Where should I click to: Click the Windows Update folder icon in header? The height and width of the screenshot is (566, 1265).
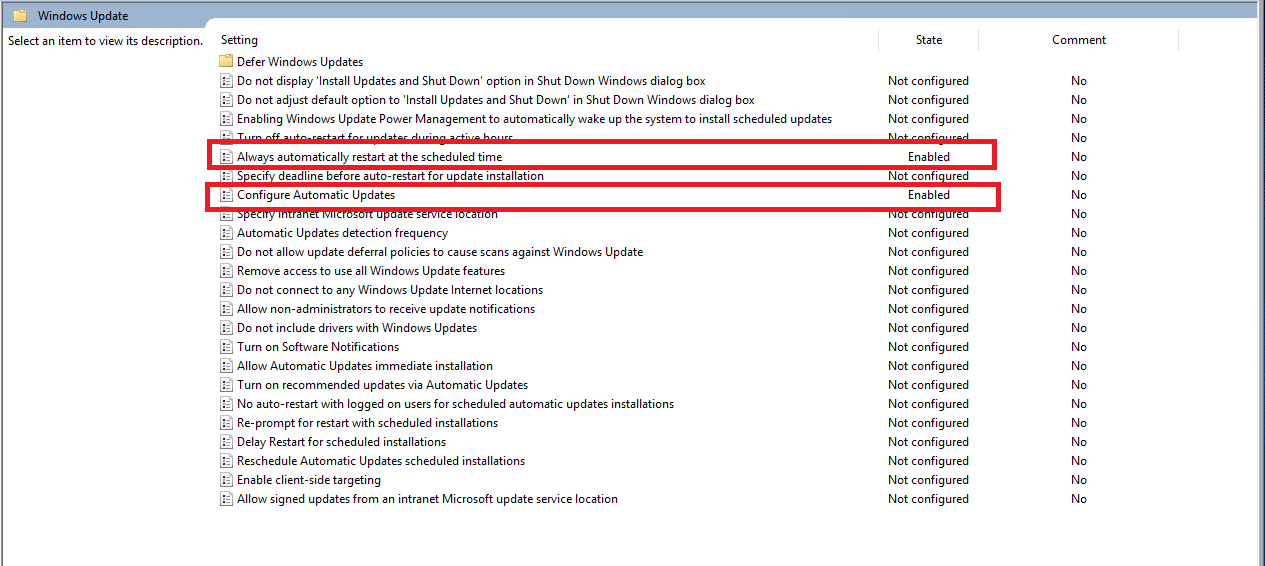click(x=20, y=16)
